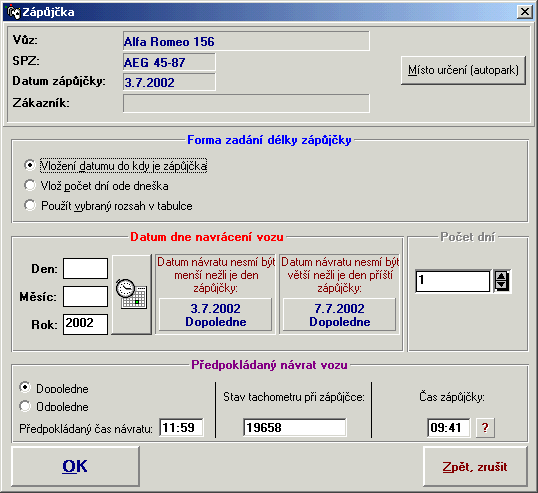Click Zpět, zrušit to cancel
Screen dimensions: 538x493
click(475, 467)
